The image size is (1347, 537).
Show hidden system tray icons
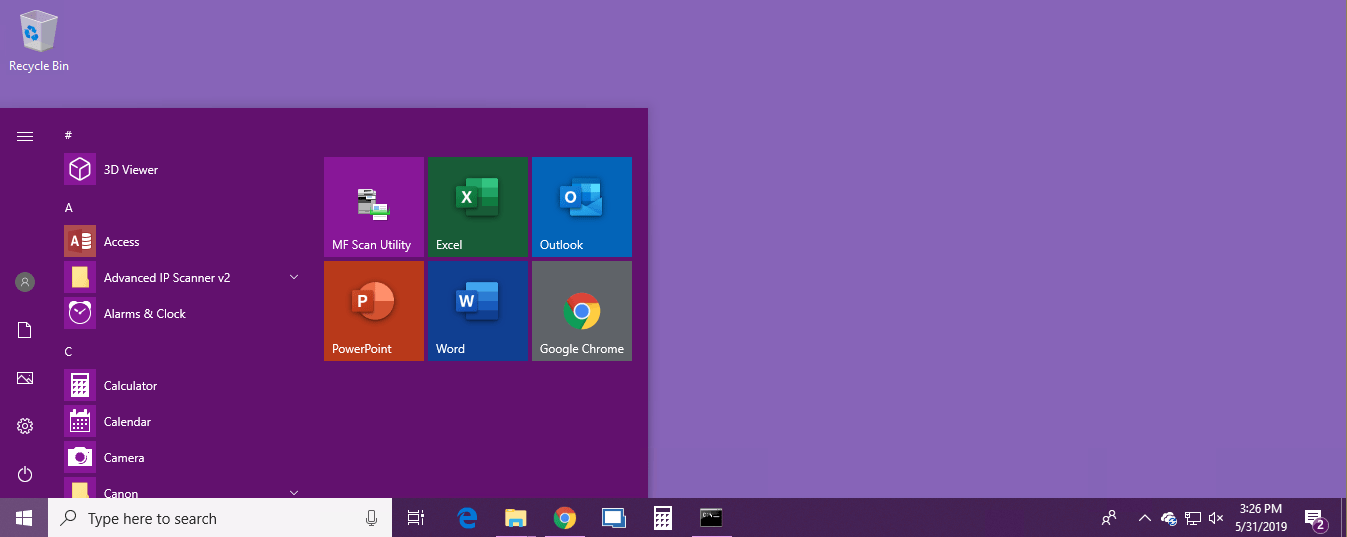click(1145, 518)
